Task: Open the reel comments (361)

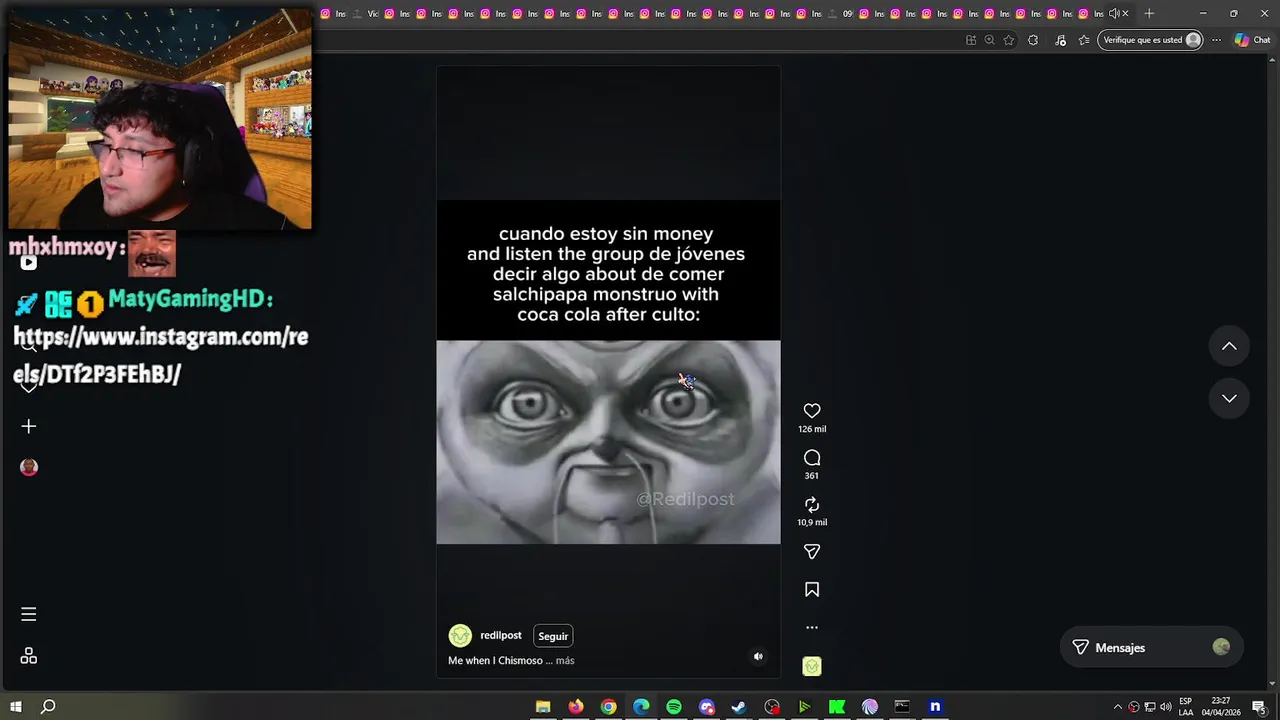Action: [x=812, y=458]
